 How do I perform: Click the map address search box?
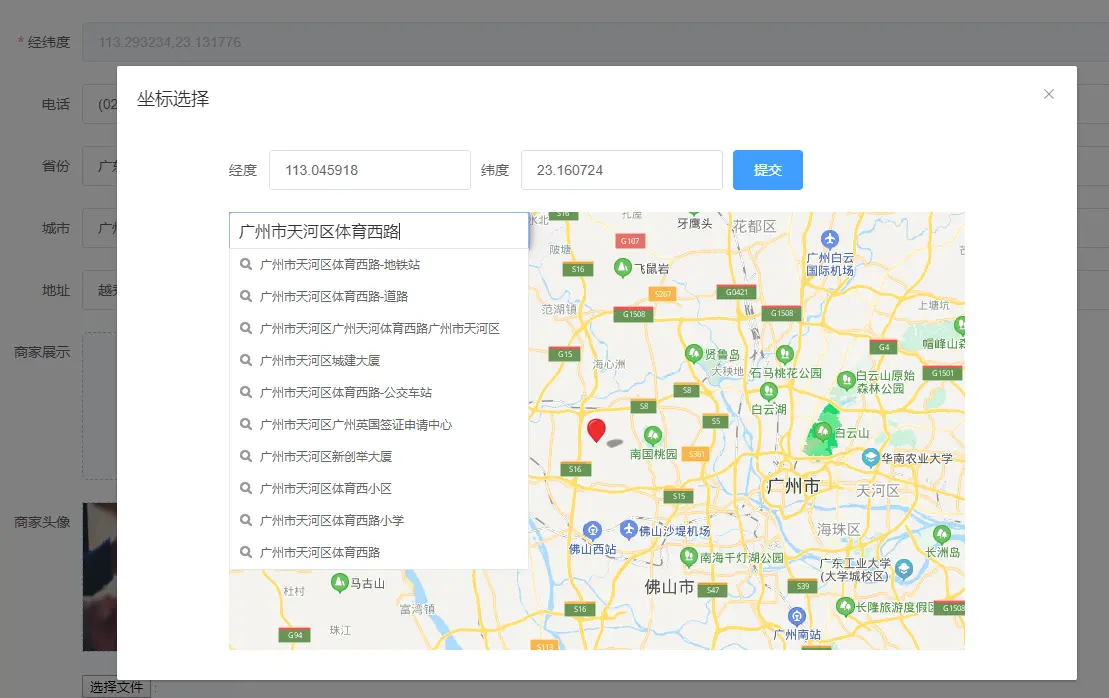(378, 231)
